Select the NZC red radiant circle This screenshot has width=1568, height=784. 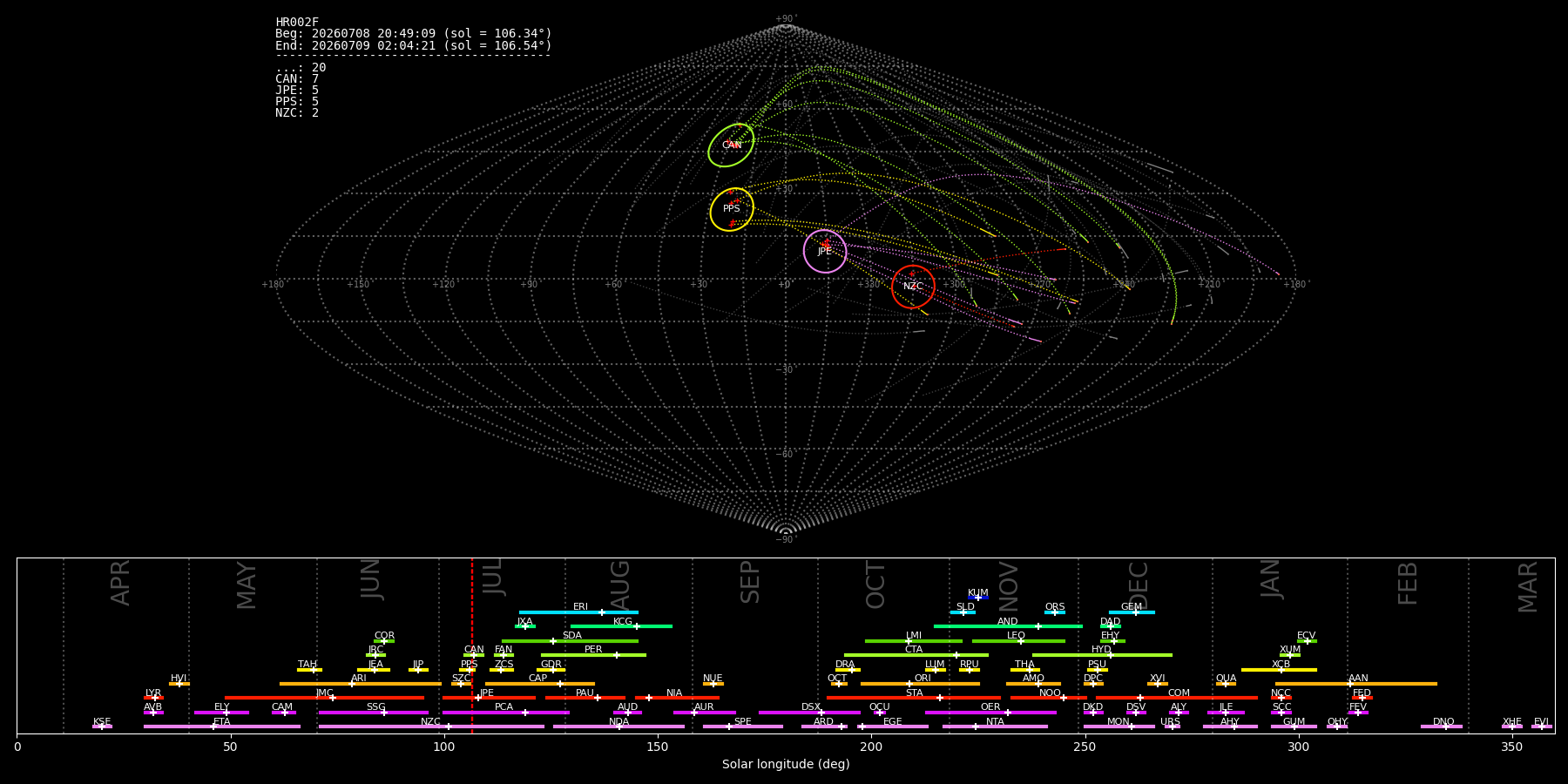pos(913,287)
